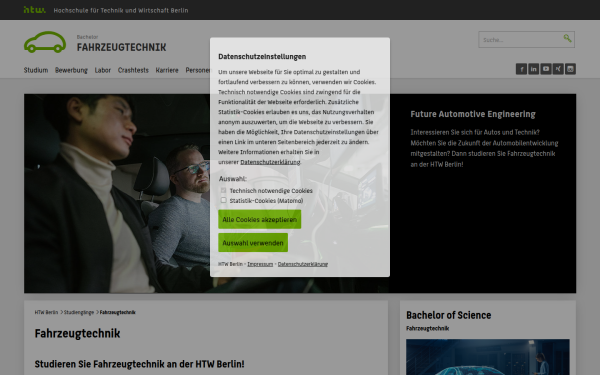Open the Impressum link in dialog footer
The image size is (600, 375).
pos(260,264)
